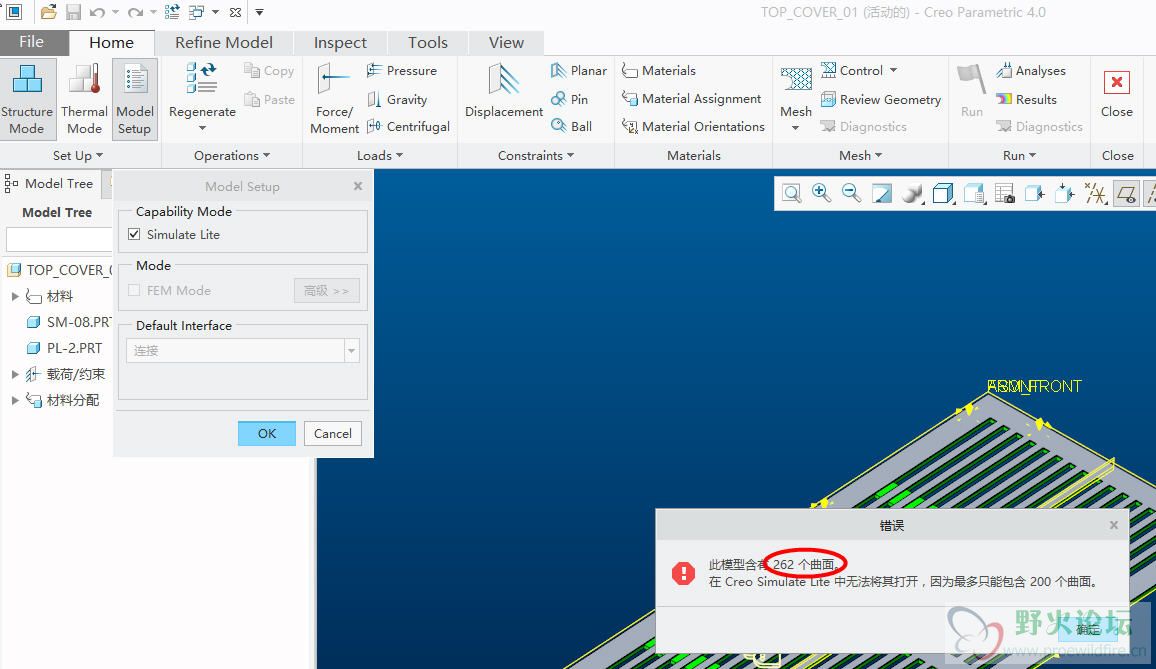
Task: Switch to the Tools tab
Action: pos(428,43)
